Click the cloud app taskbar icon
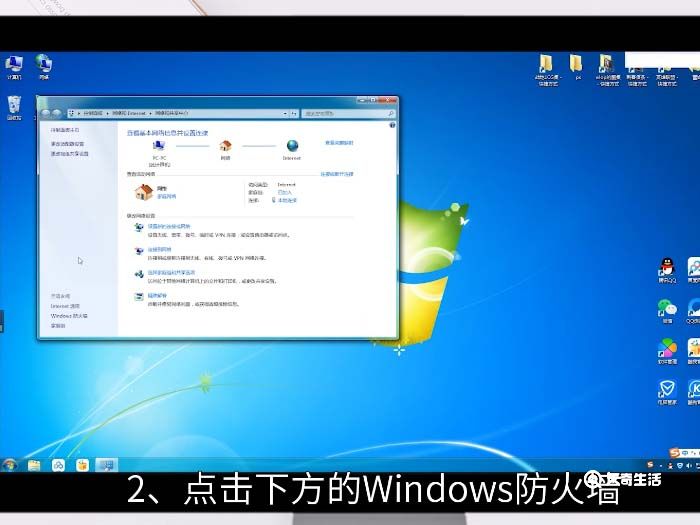Image resolution: width=700 pixels, height=525 pixels. click(x=58, y=466)
